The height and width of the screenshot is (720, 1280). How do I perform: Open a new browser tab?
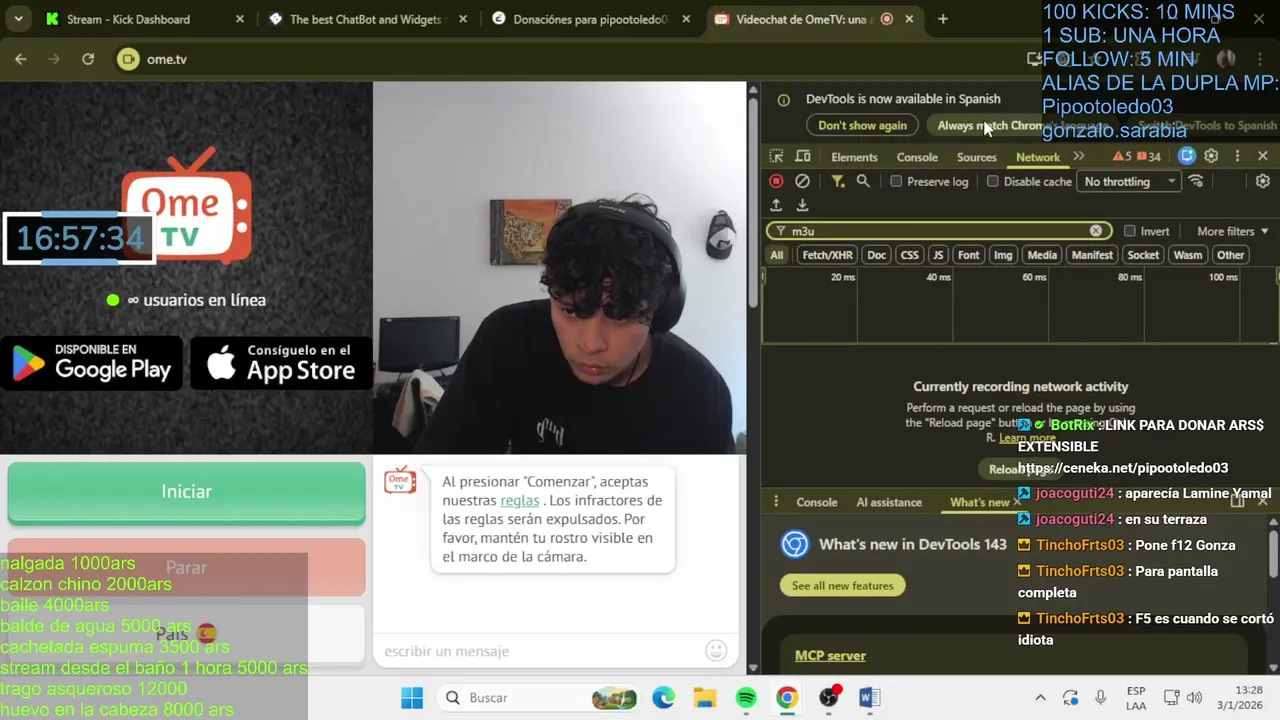coord(942,19)
